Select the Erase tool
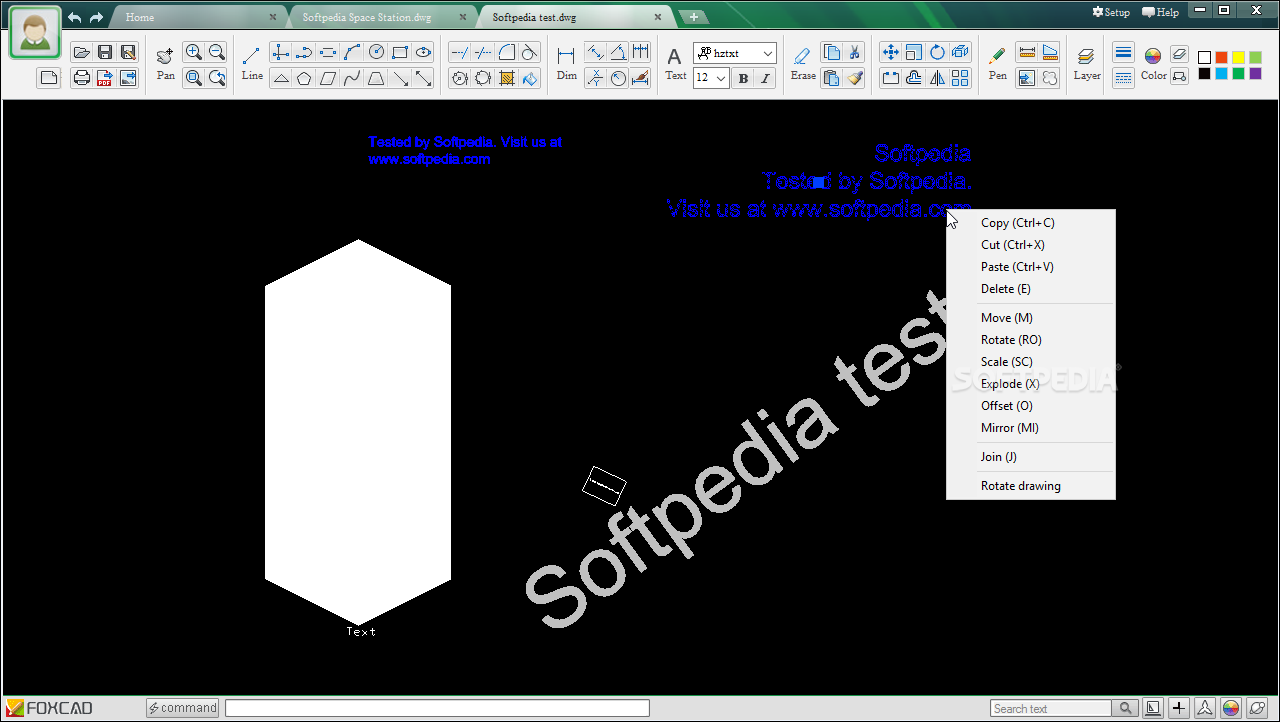 point(803,63)
